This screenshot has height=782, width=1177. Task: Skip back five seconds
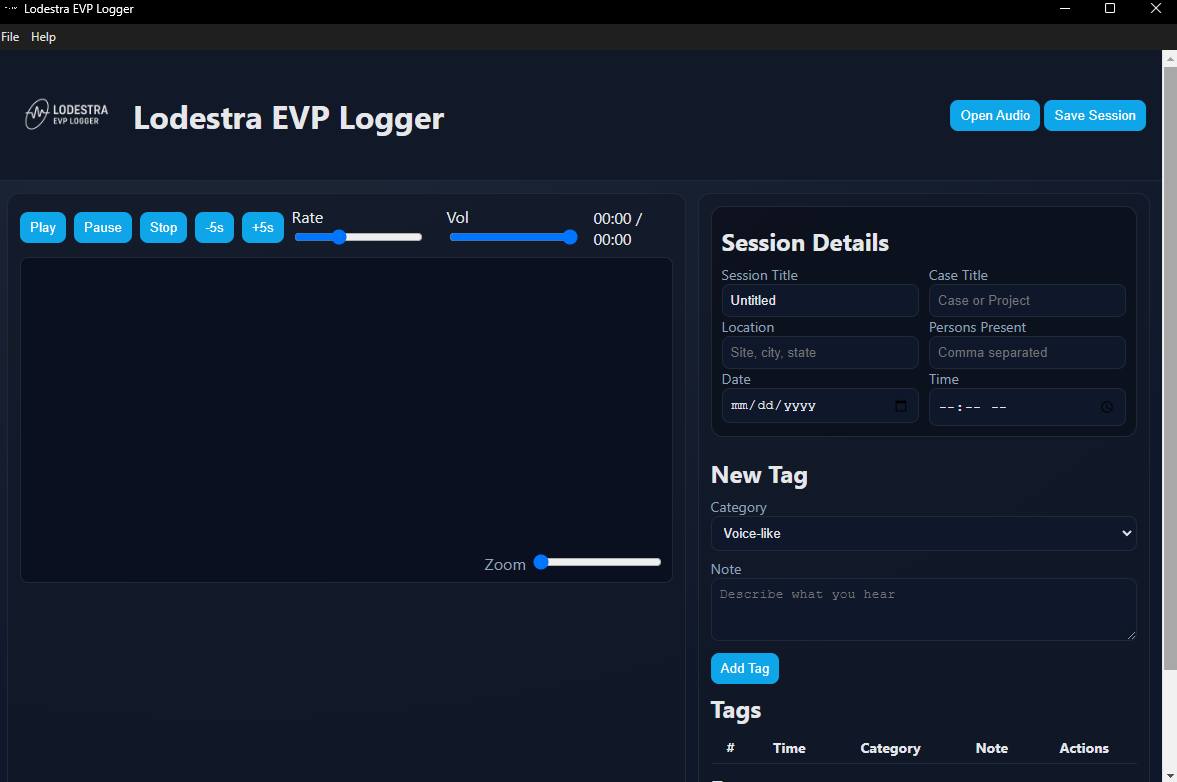pos(214,227)
